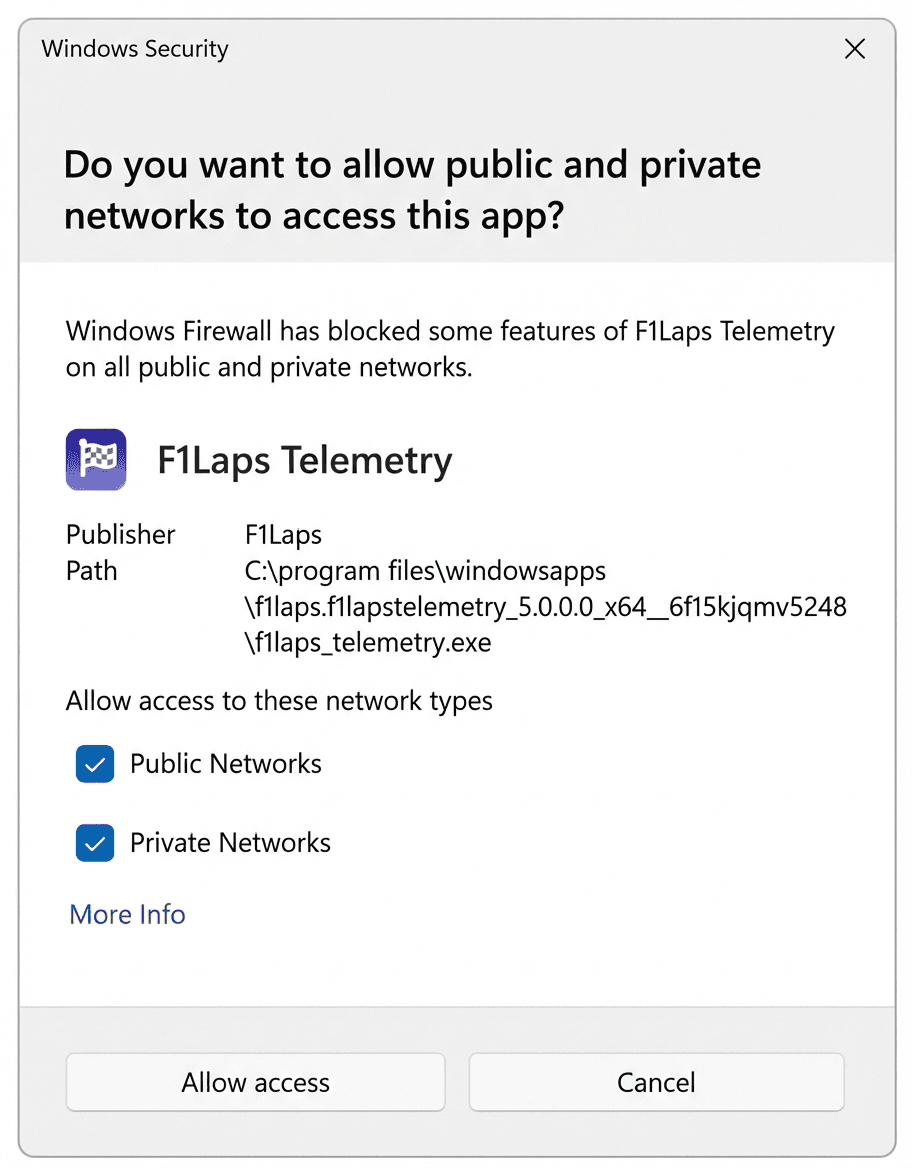Toggle Private Networks permission off
This screenshot has width=912, height=1168.
94,842
